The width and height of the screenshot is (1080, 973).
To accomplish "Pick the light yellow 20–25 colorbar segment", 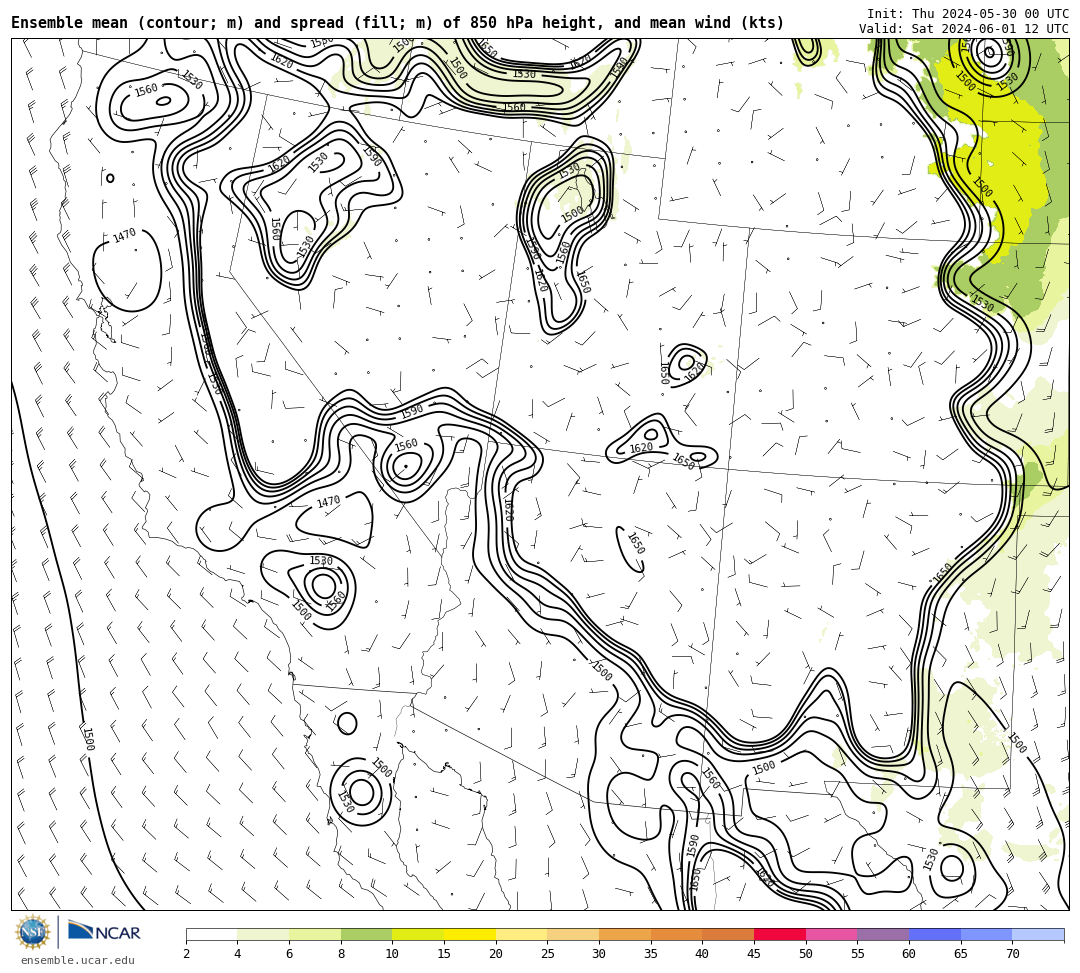I will [x=521, y=934].
